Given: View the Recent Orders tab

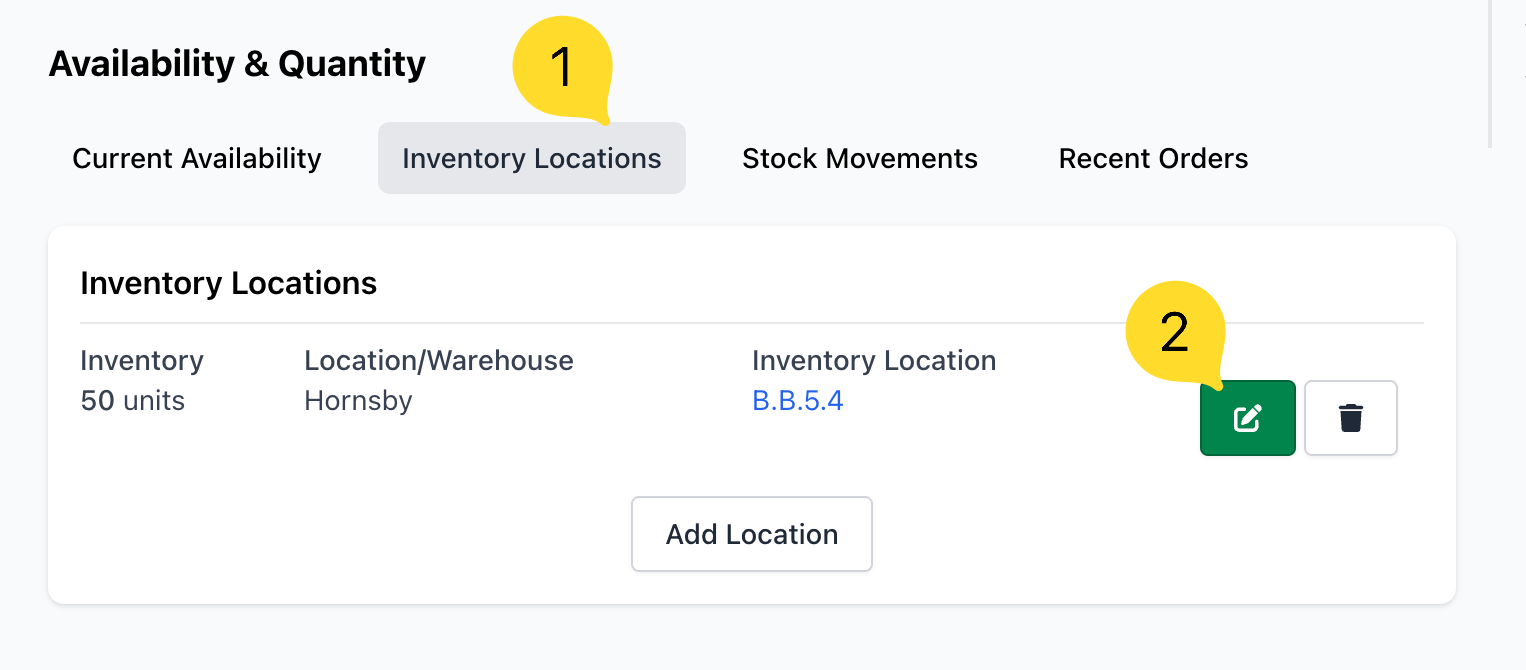Looking at the screenshot, I should click(x=1153, y=159).
